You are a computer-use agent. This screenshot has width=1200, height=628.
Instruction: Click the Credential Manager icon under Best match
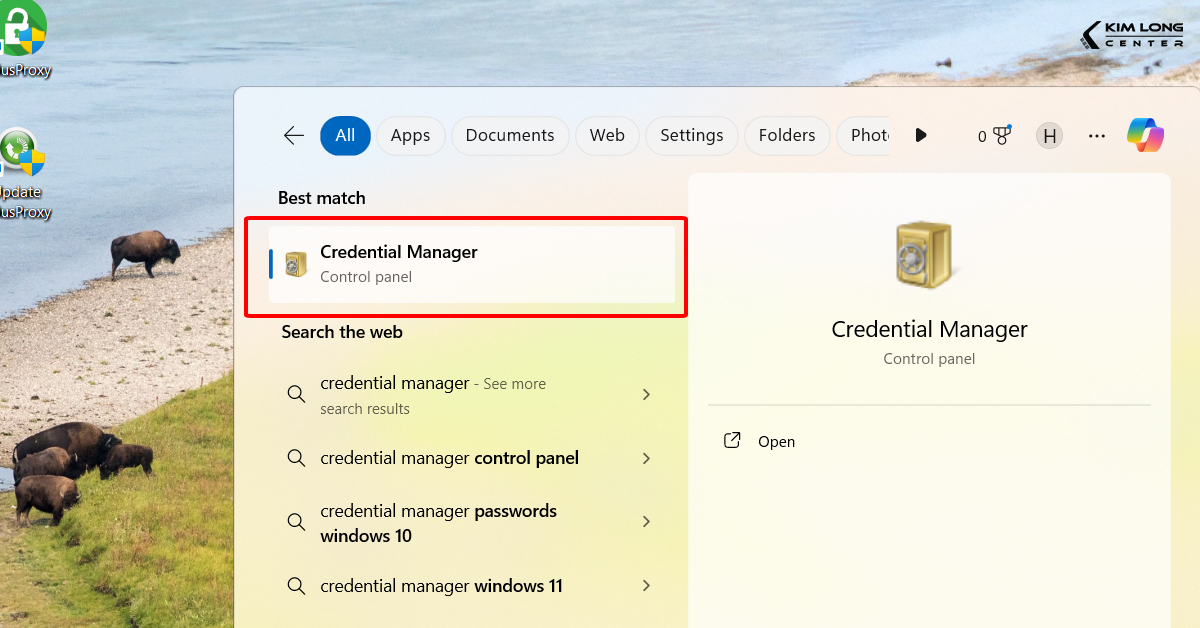pos(295,263)
